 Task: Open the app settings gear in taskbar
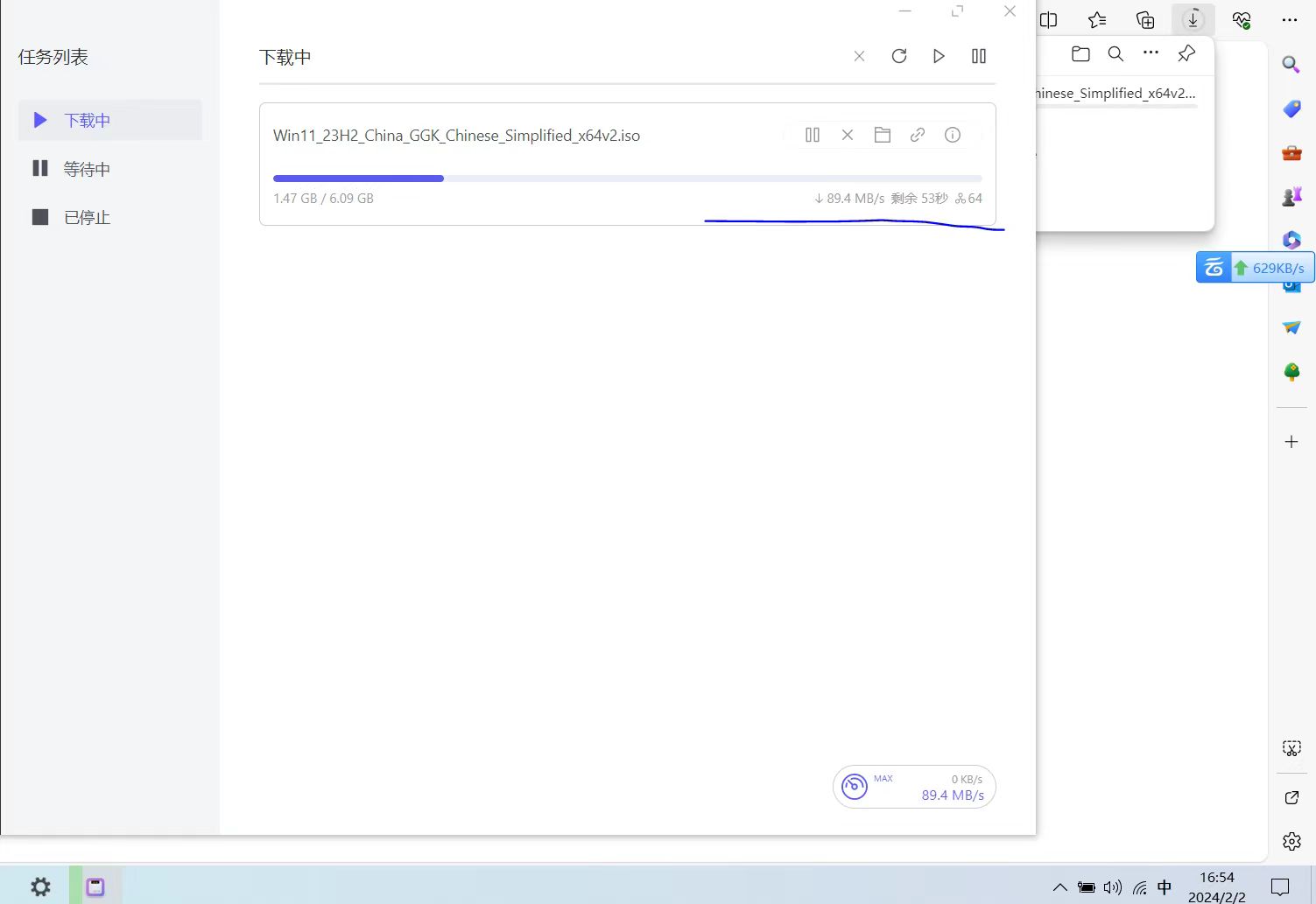(x=41, y=886)
